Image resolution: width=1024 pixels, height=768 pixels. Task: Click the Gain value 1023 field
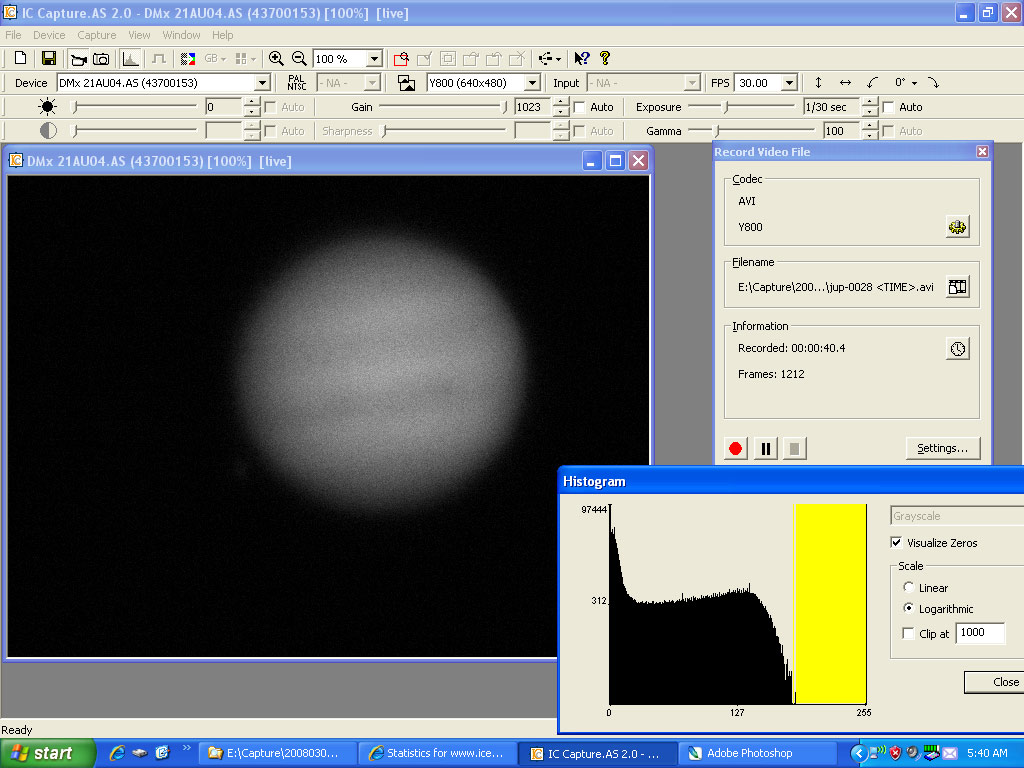(532, 106)
